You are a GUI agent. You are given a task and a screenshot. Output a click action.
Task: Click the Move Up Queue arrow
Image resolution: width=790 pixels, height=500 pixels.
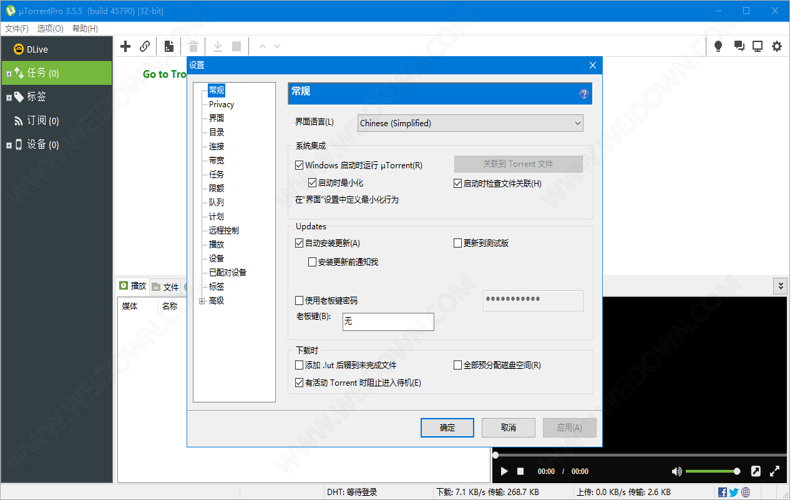click(262, 46)
